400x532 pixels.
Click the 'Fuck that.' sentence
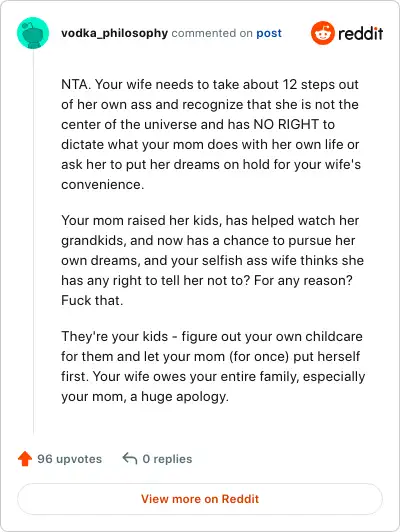pyautogui.click(x=92, y=300)
